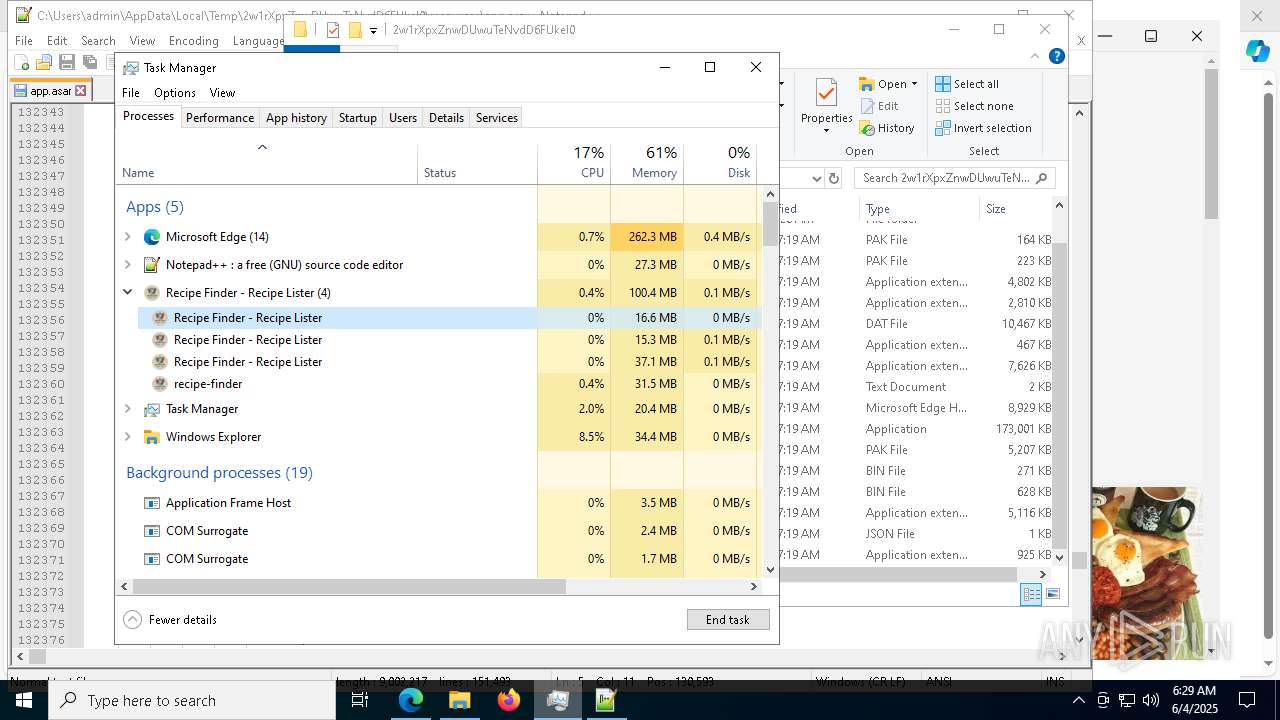Click the volume icon in system tray
This screenshot has width=1280, height=720.
click(x=1151, y=700)
